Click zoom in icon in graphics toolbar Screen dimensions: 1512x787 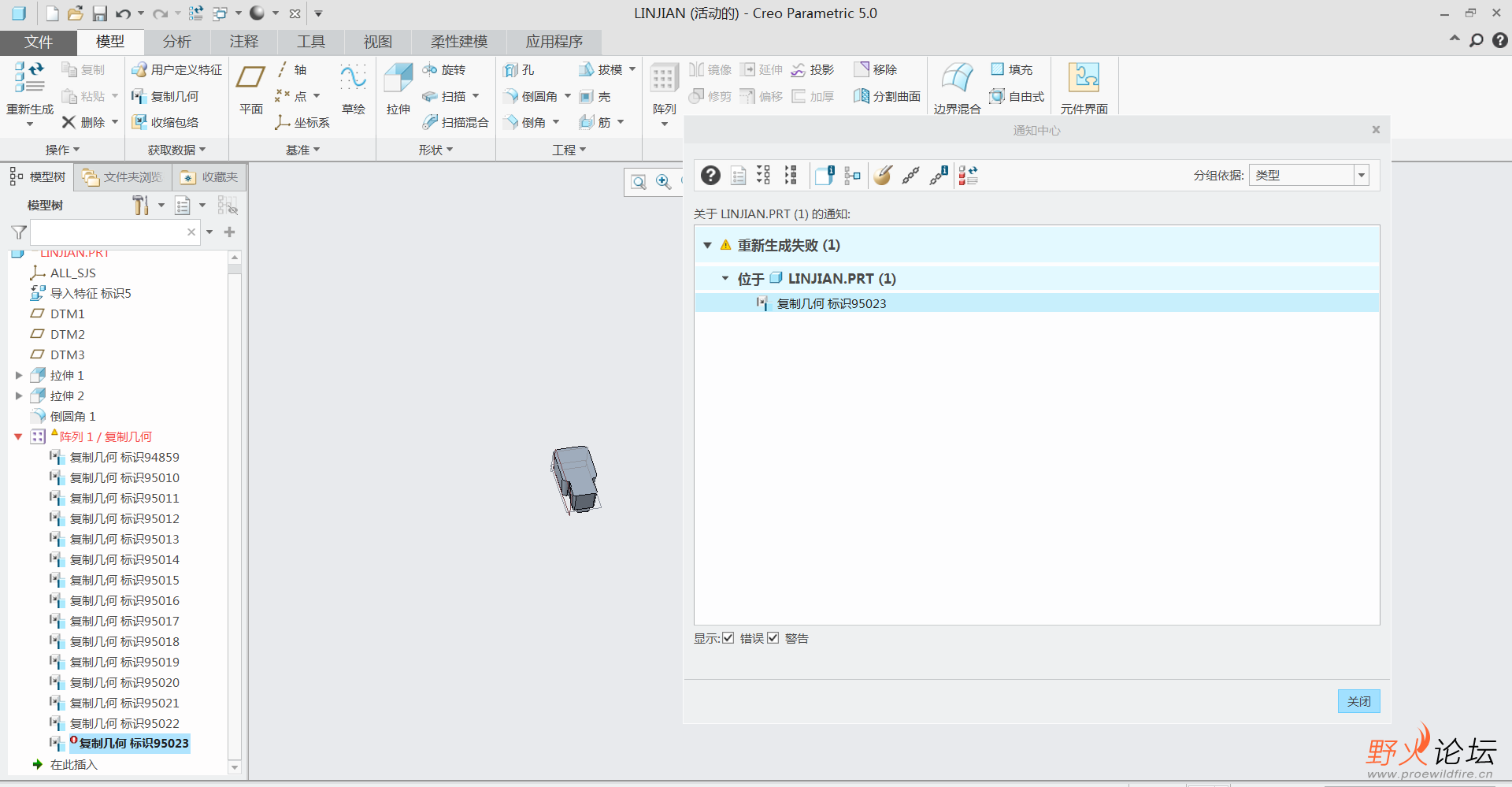(x=664, y=182)
